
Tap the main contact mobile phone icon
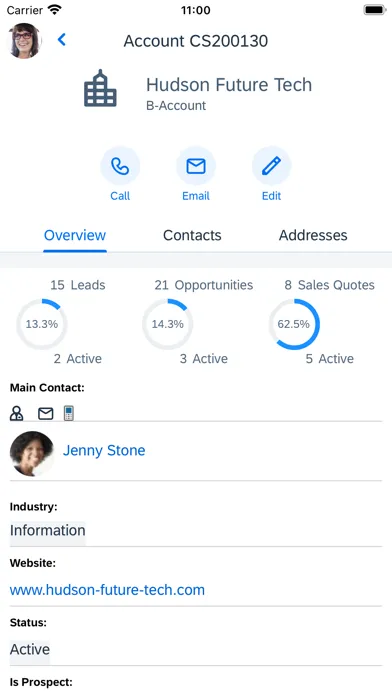(x=68, y=413)
